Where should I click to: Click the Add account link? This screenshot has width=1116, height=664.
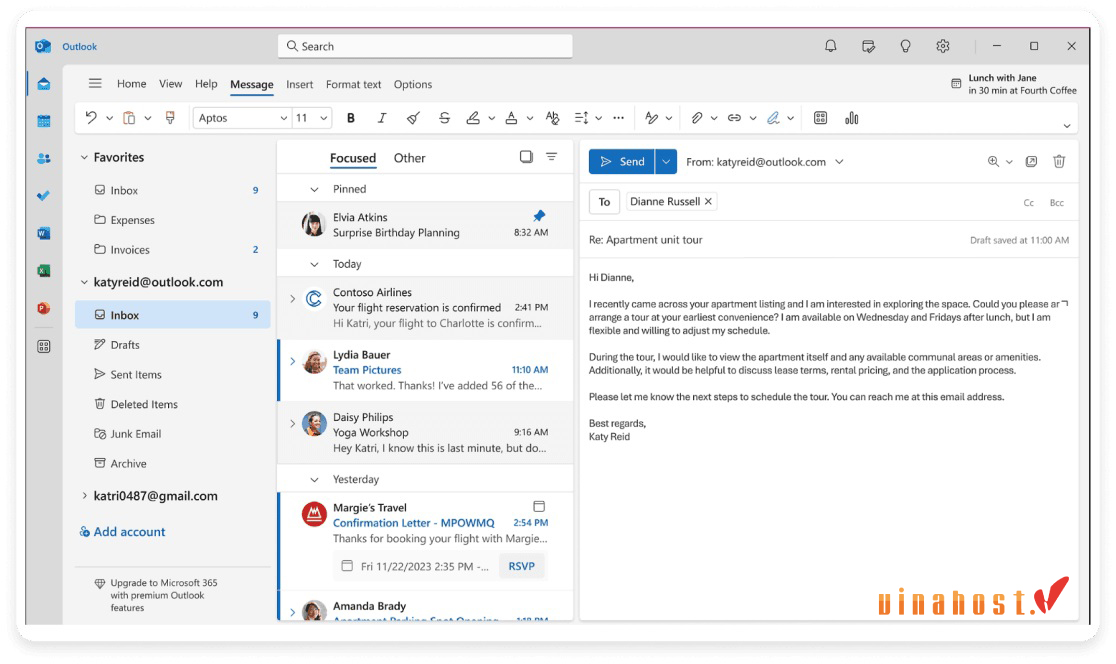[x=122, y=532]
